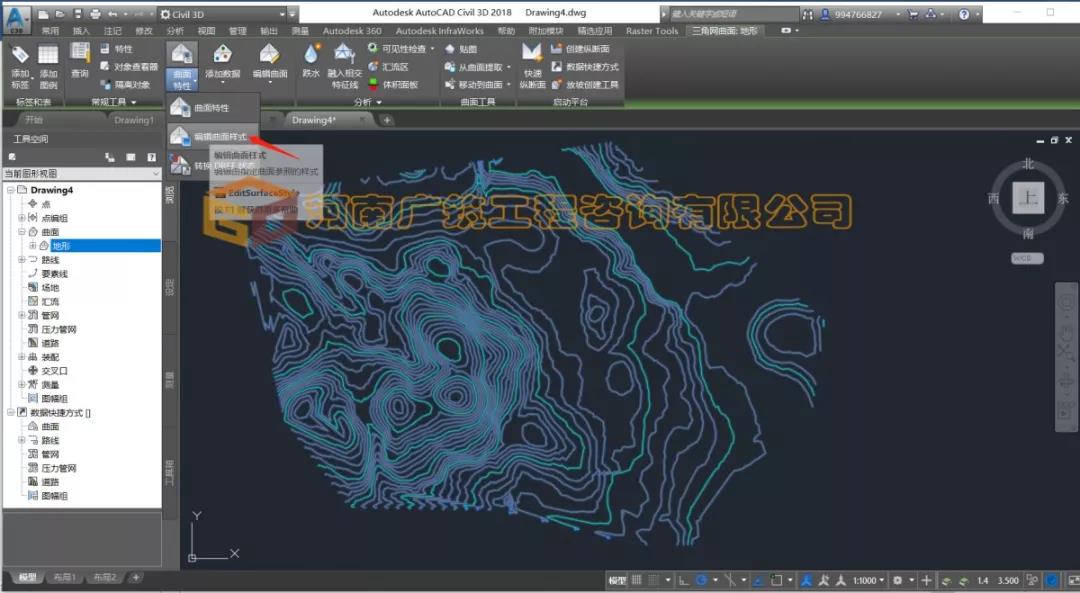Click the Sign In user account icon
The image size is (1080, 593).
pos(824,14)
